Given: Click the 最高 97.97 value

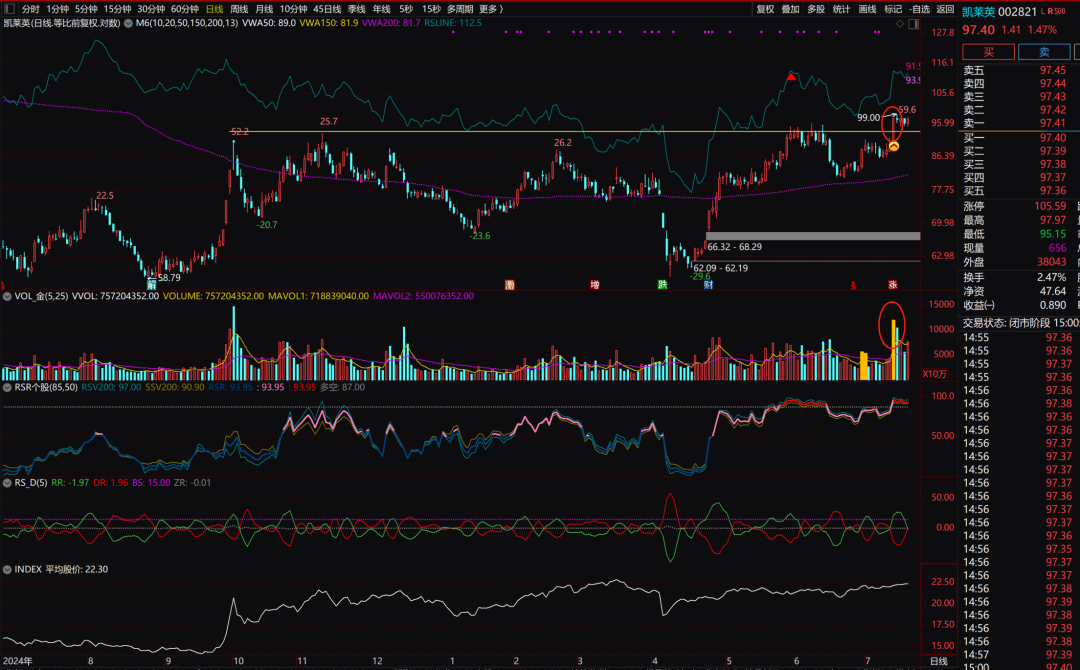Looking at the screenshot, I should [x=1053, y=220].
